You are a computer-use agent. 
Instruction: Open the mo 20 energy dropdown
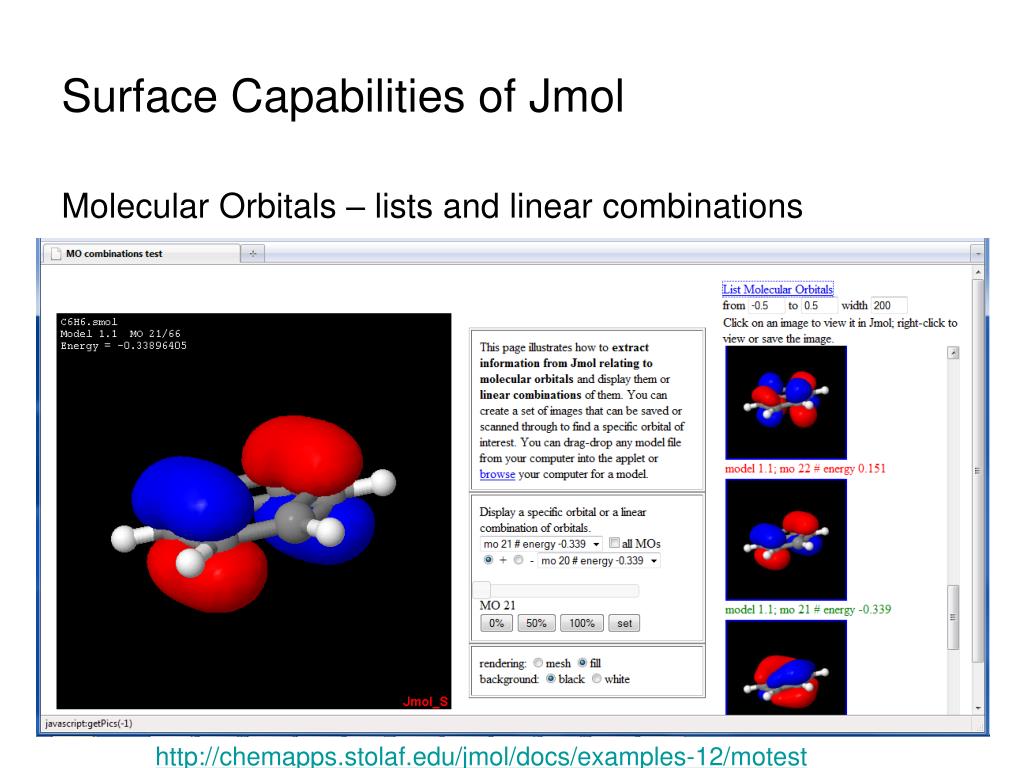598,560
